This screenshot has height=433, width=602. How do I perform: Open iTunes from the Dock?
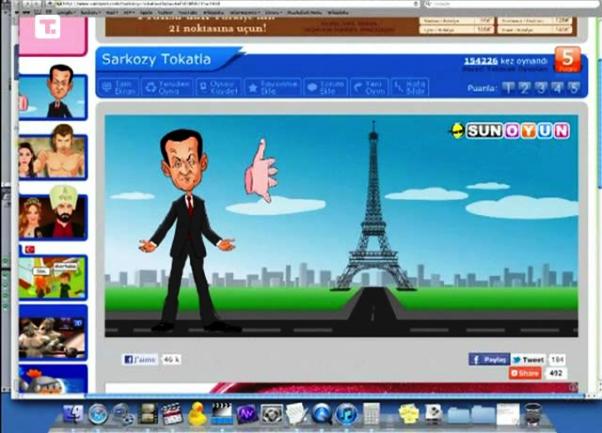(347, 415)
